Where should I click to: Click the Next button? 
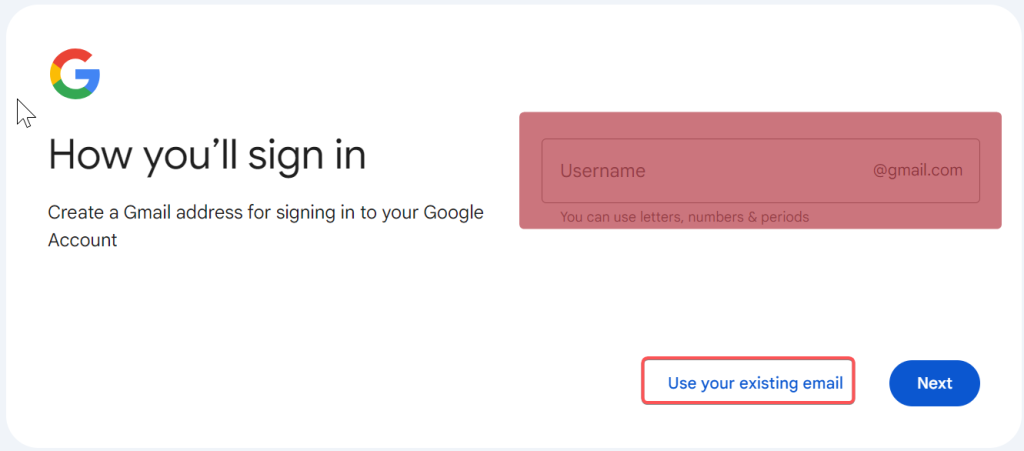tap(934, 383)
